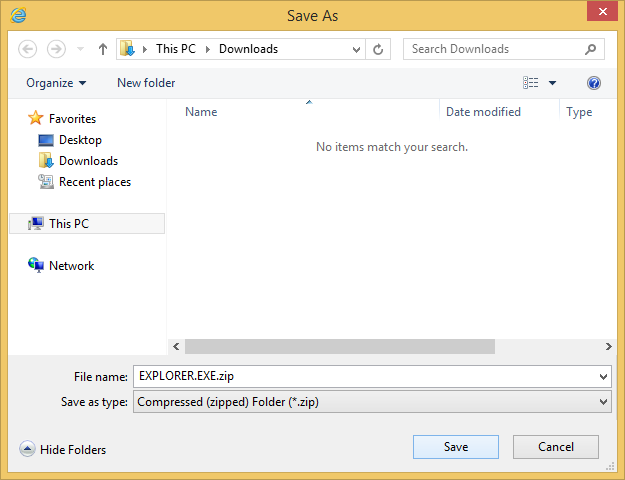Collapse the pane with Hide Folders

(x=63, y=450)
